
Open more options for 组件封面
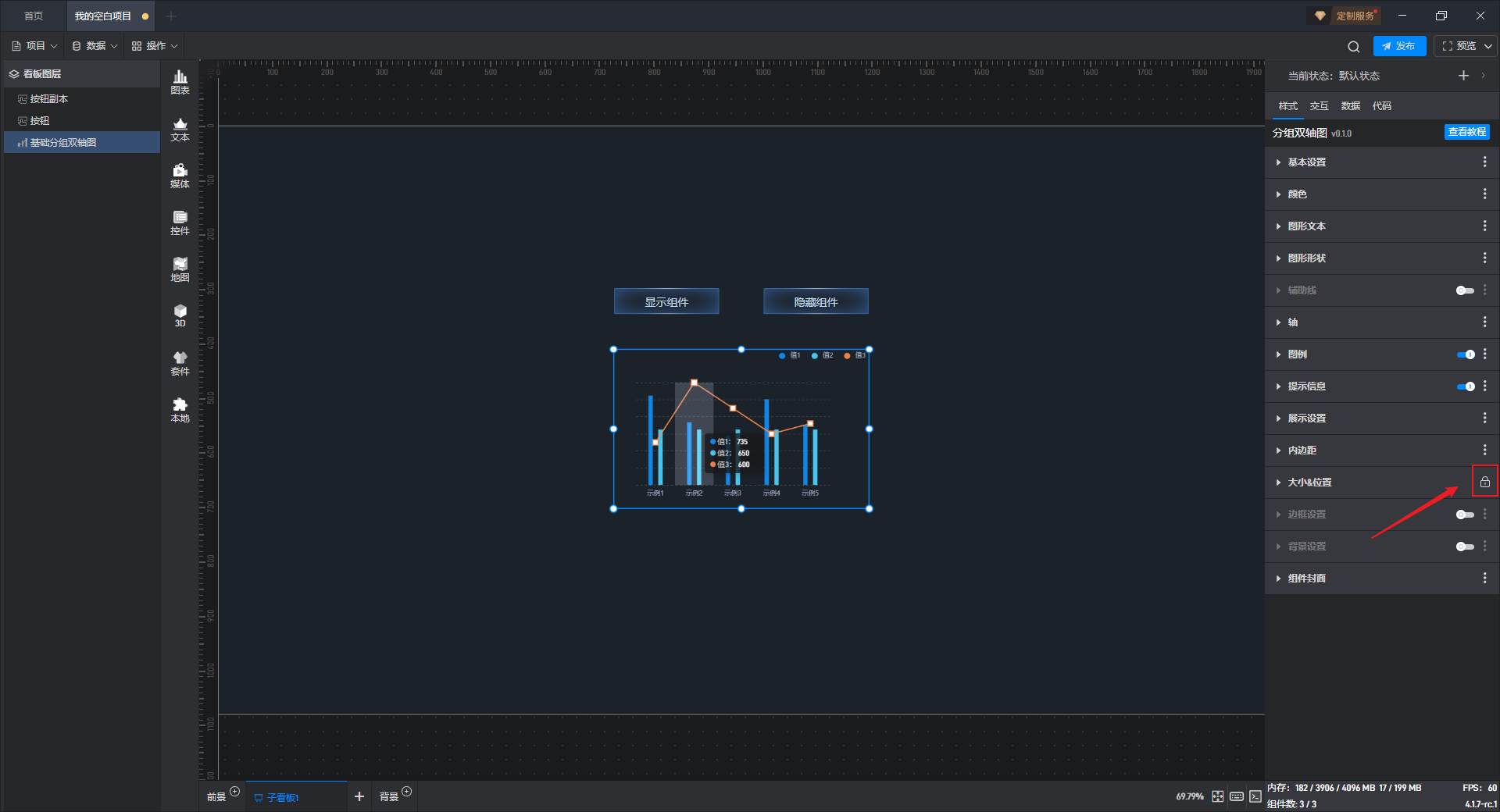click(1484, 578)
